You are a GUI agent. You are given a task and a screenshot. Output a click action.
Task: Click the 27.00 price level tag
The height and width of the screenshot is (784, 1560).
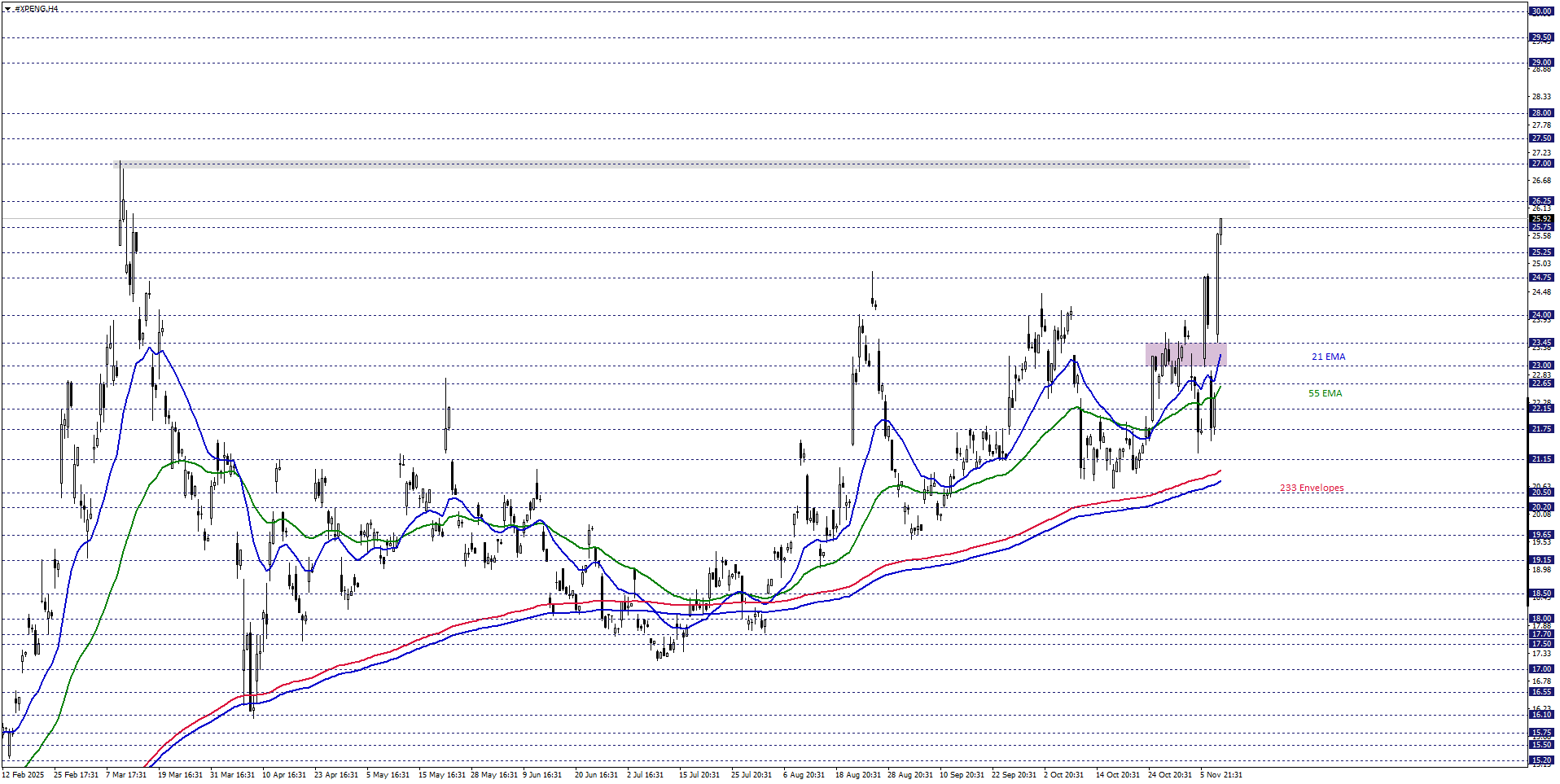pyautogui.click(x=1540, y=164)
